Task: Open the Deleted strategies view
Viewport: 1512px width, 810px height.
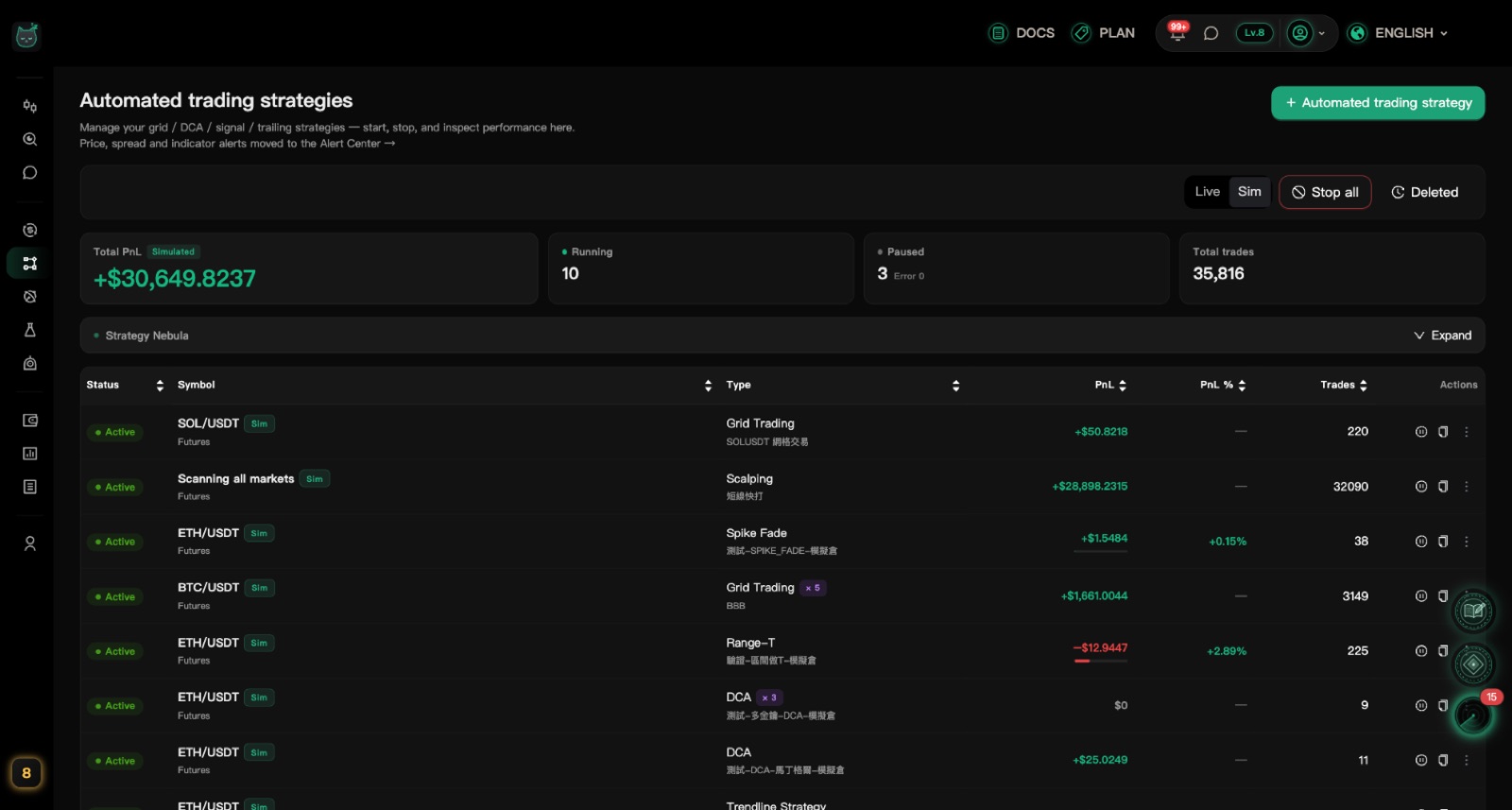Action: (x=1424, y=192)
